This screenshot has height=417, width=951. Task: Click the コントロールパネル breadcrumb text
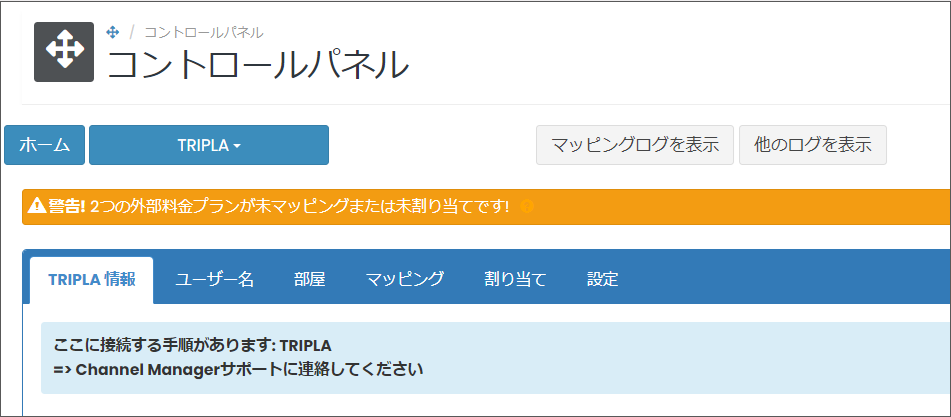[x=204, y=33]
